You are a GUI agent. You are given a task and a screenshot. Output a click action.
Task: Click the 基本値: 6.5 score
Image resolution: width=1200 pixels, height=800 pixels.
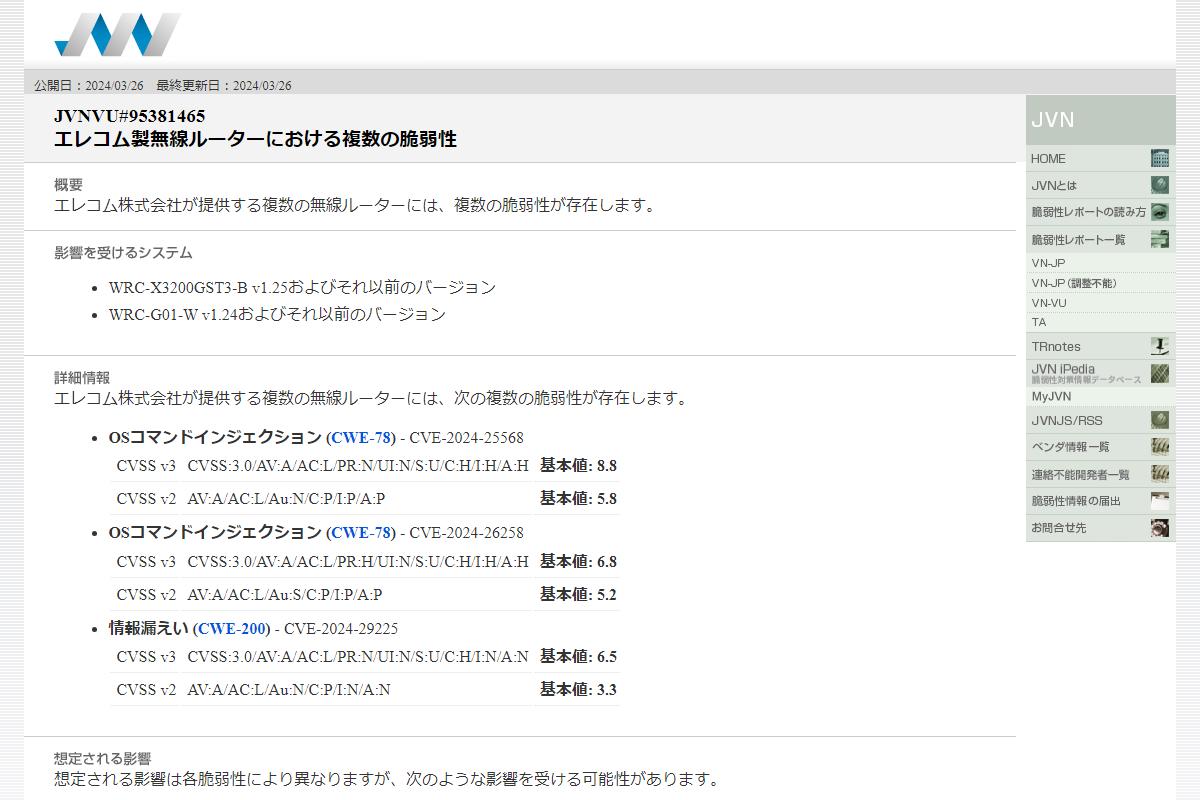(x=578, y=657)
